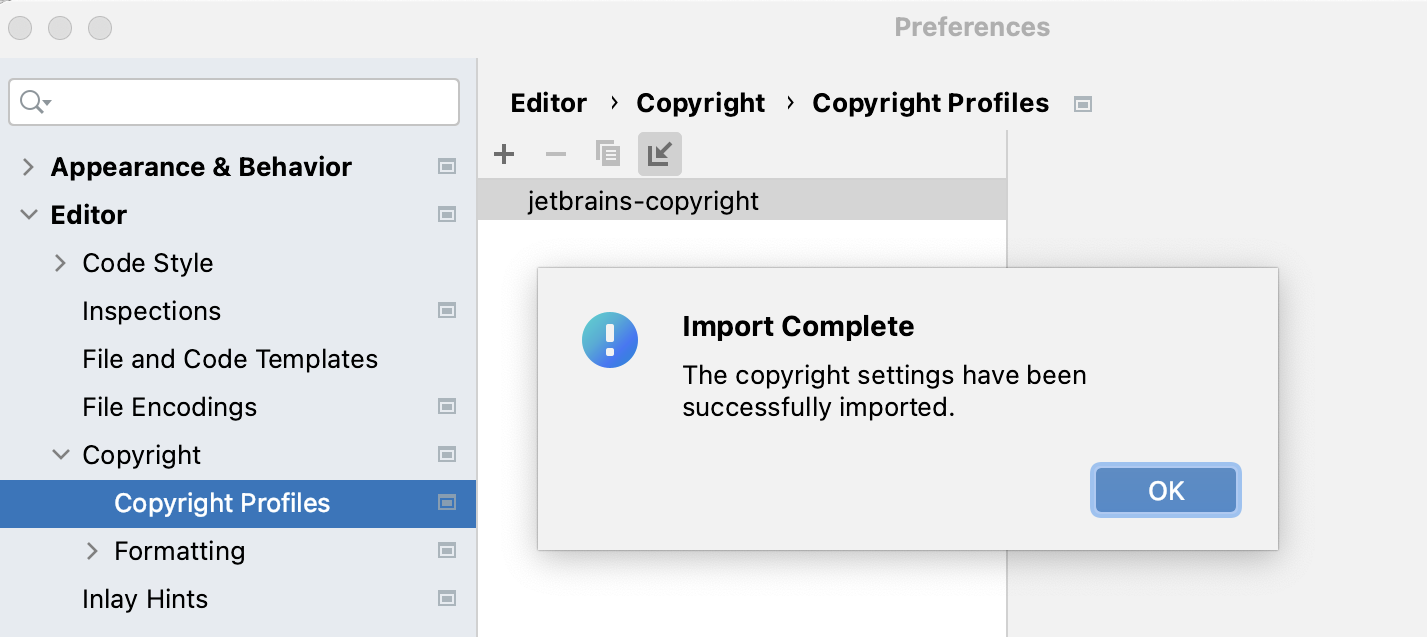The height and width of the screenshot is (637, 1427).
Task: Click project icon next to Appearance & Behavior
Action: (447, 167)
